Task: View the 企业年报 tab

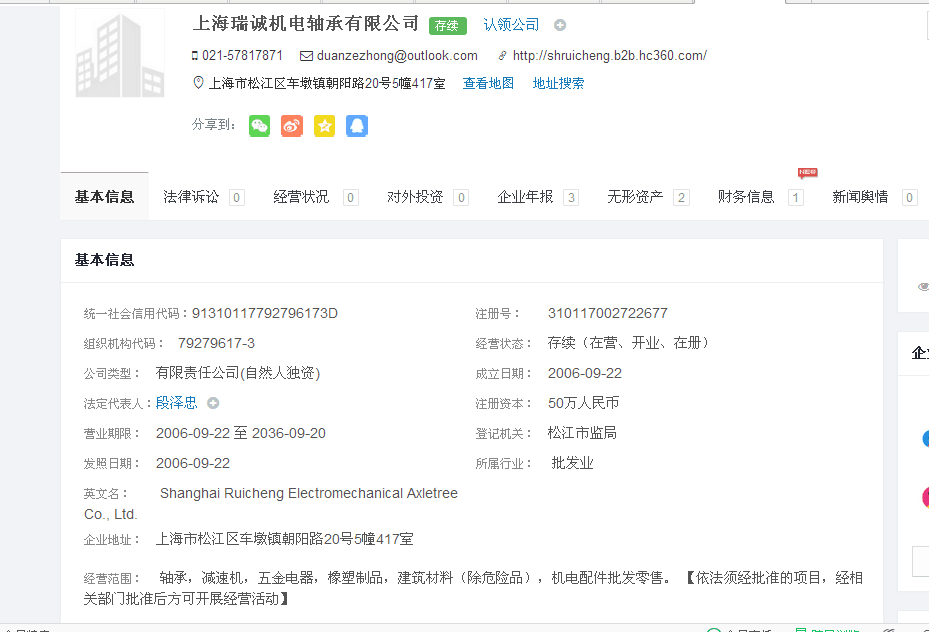Action: point(525,197)
